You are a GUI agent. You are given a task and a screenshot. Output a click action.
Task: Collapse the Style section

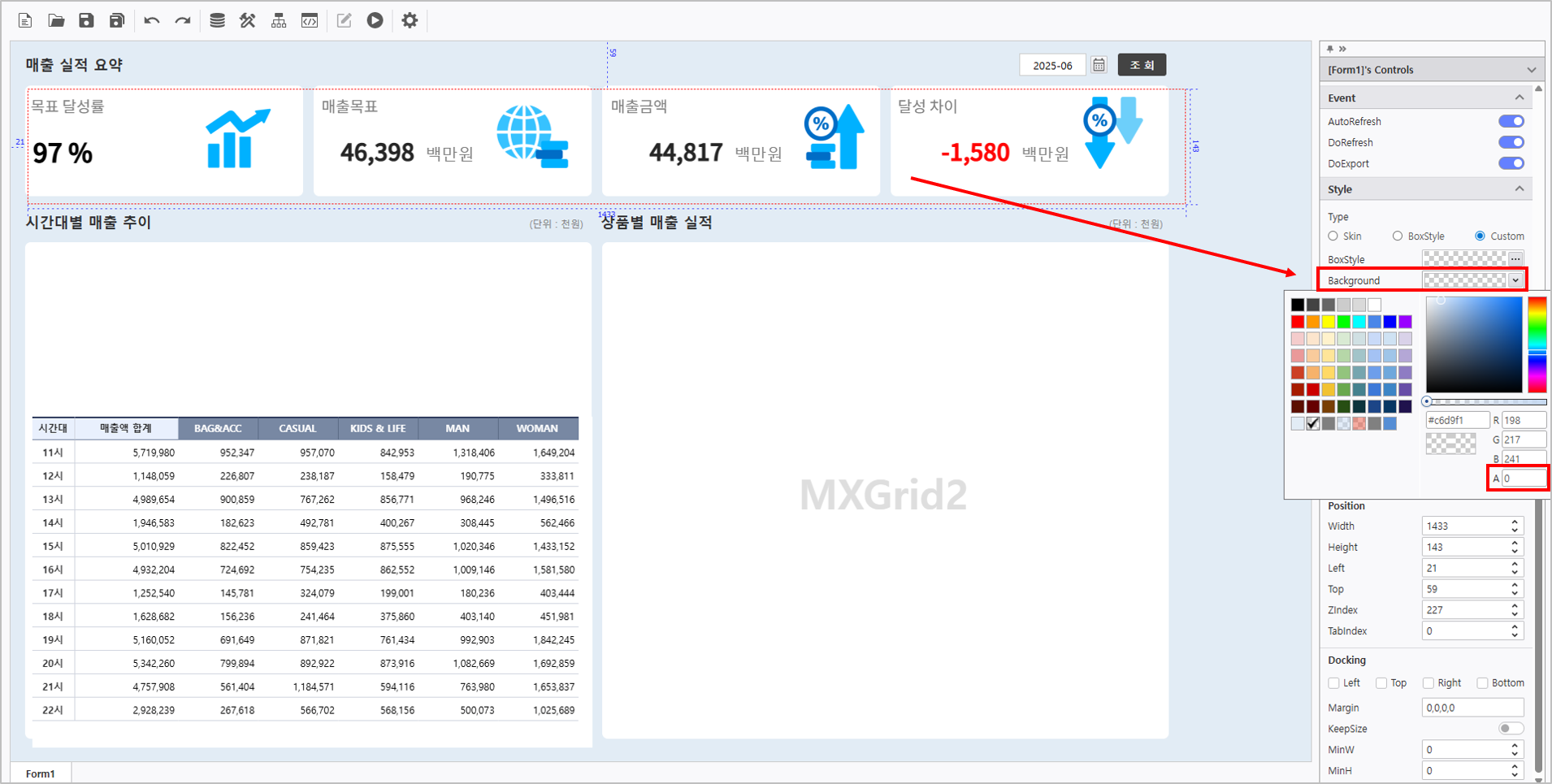[1519, 188]
